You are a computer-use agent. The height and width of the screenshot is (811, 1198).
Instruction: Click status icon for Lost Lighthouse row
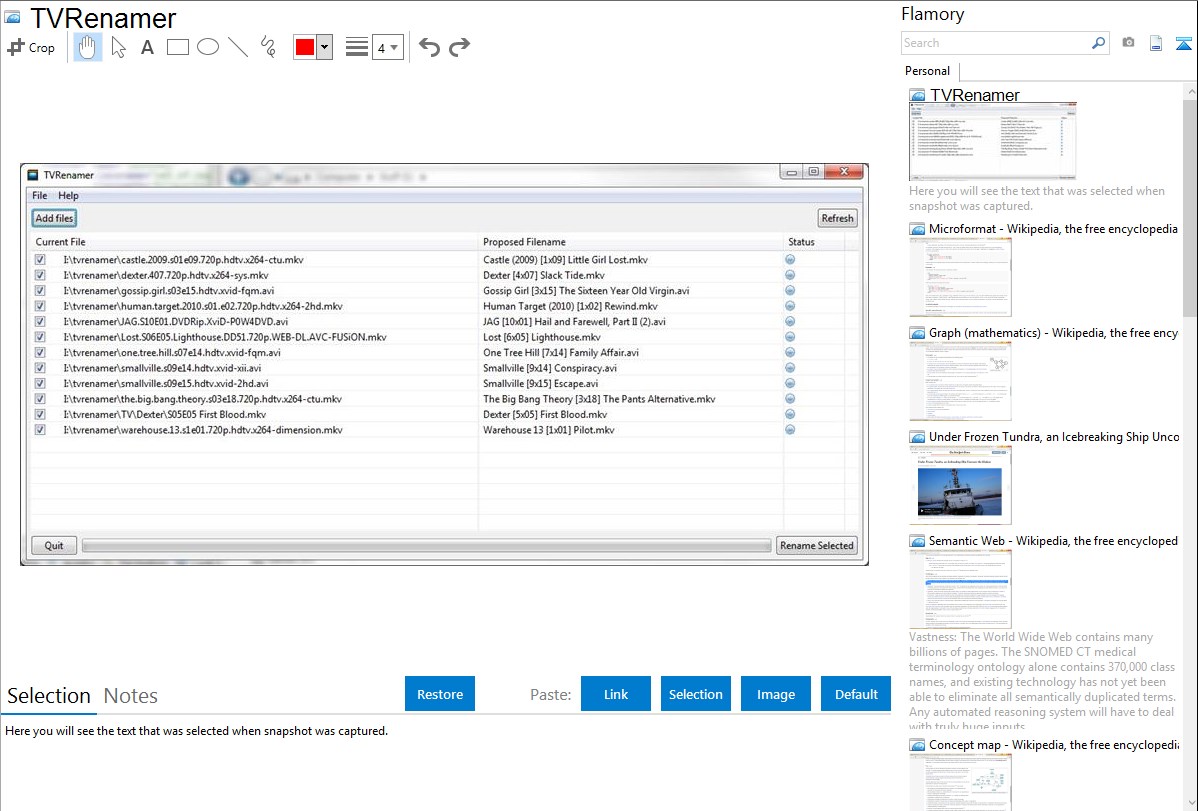790,337
